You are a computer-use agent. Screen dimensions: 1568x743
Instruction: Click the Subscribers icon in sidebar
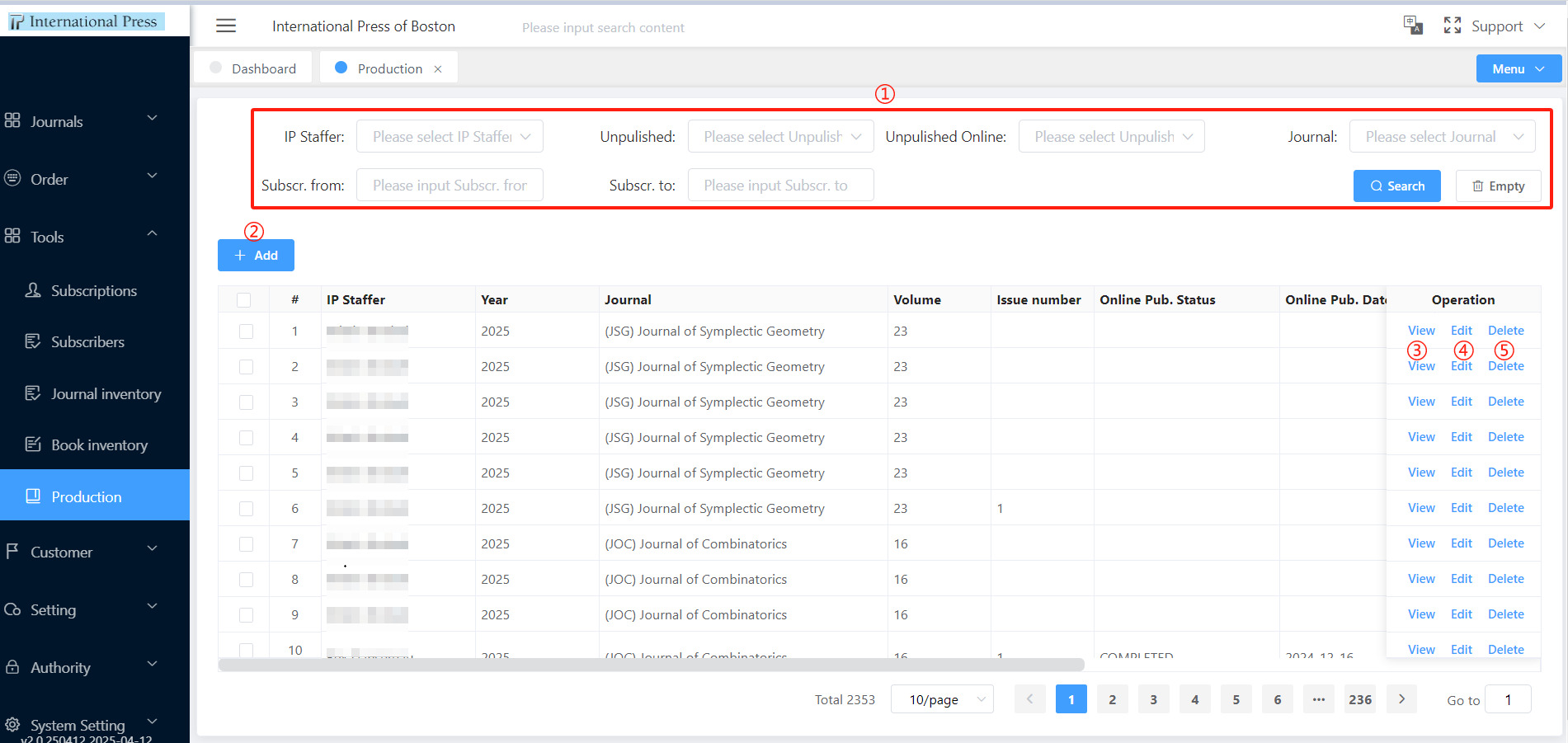(x=33, y=341)
